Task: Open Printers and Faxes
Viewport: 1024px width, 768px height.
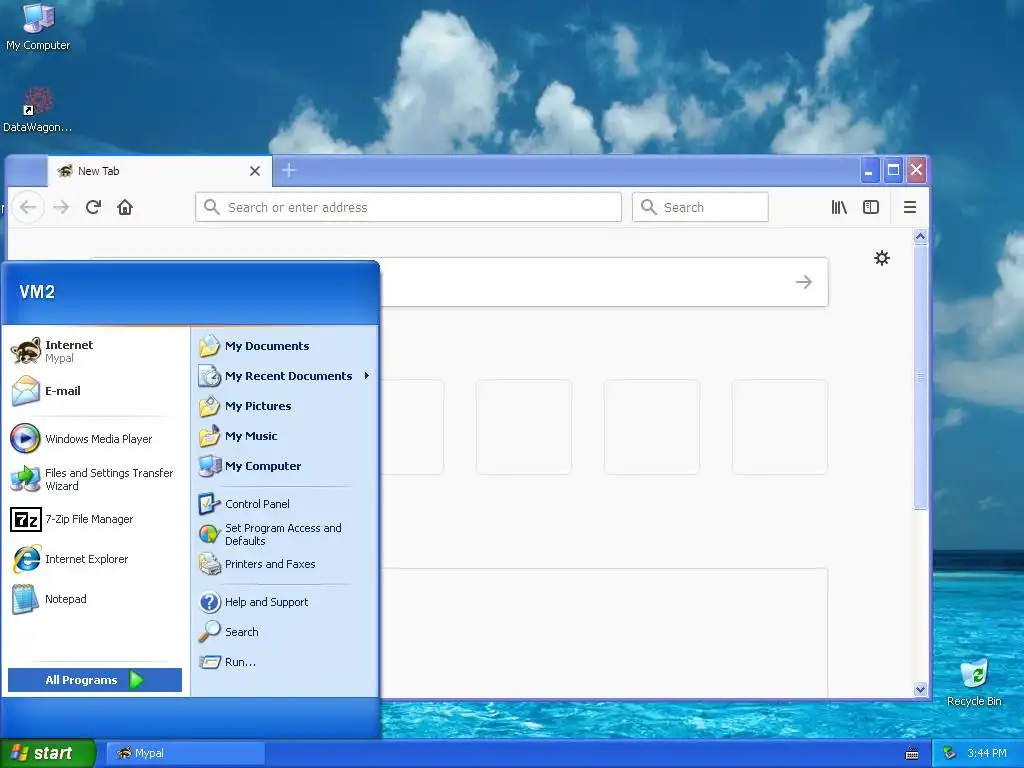Action: tap(285, 564)
